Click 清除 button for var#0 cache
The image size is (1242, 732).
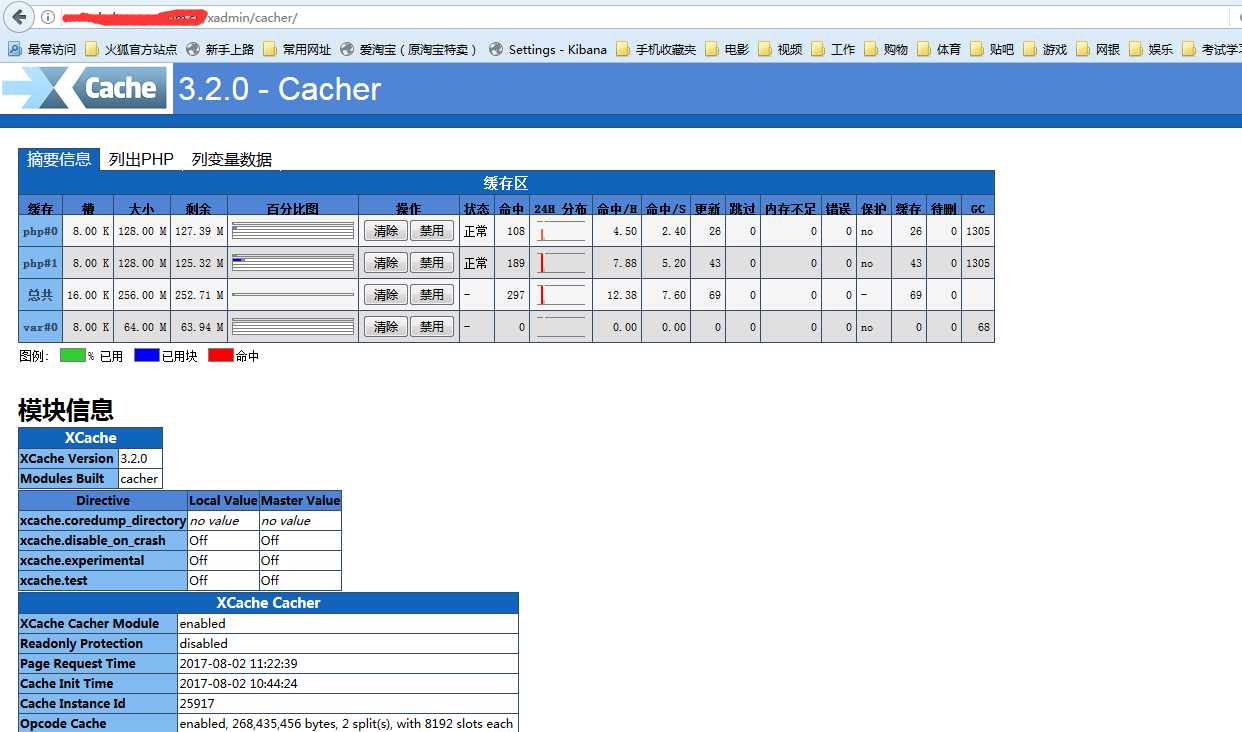(385, 327)
